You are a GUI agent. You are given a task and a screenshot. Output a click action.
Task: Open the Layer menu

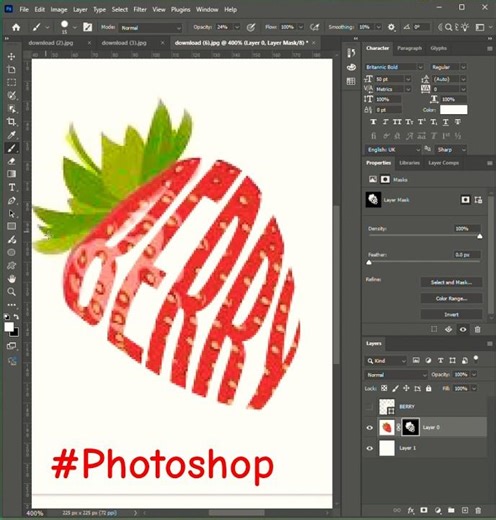coord(80,9)
